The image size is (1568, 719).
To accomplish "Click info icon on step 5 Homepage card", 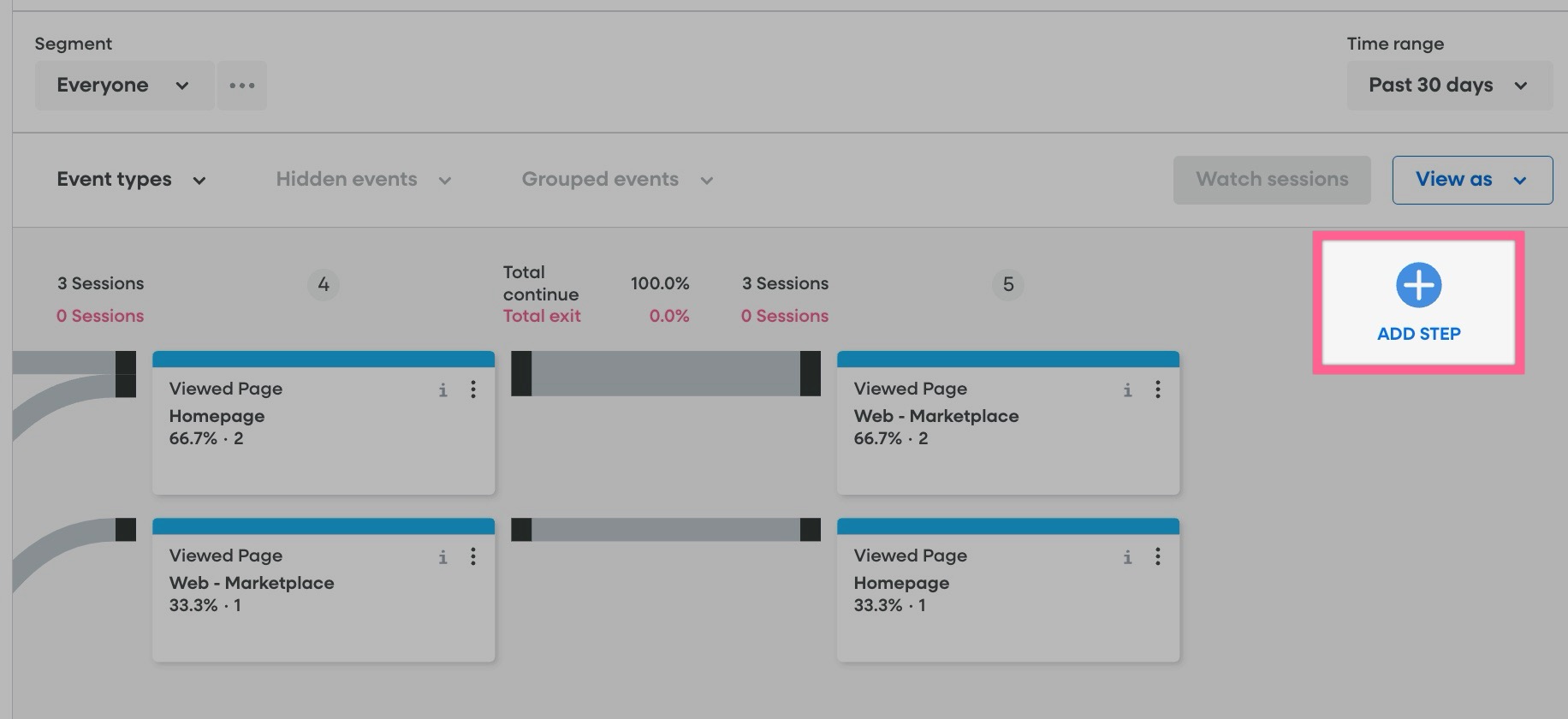I will [1127, 557].
